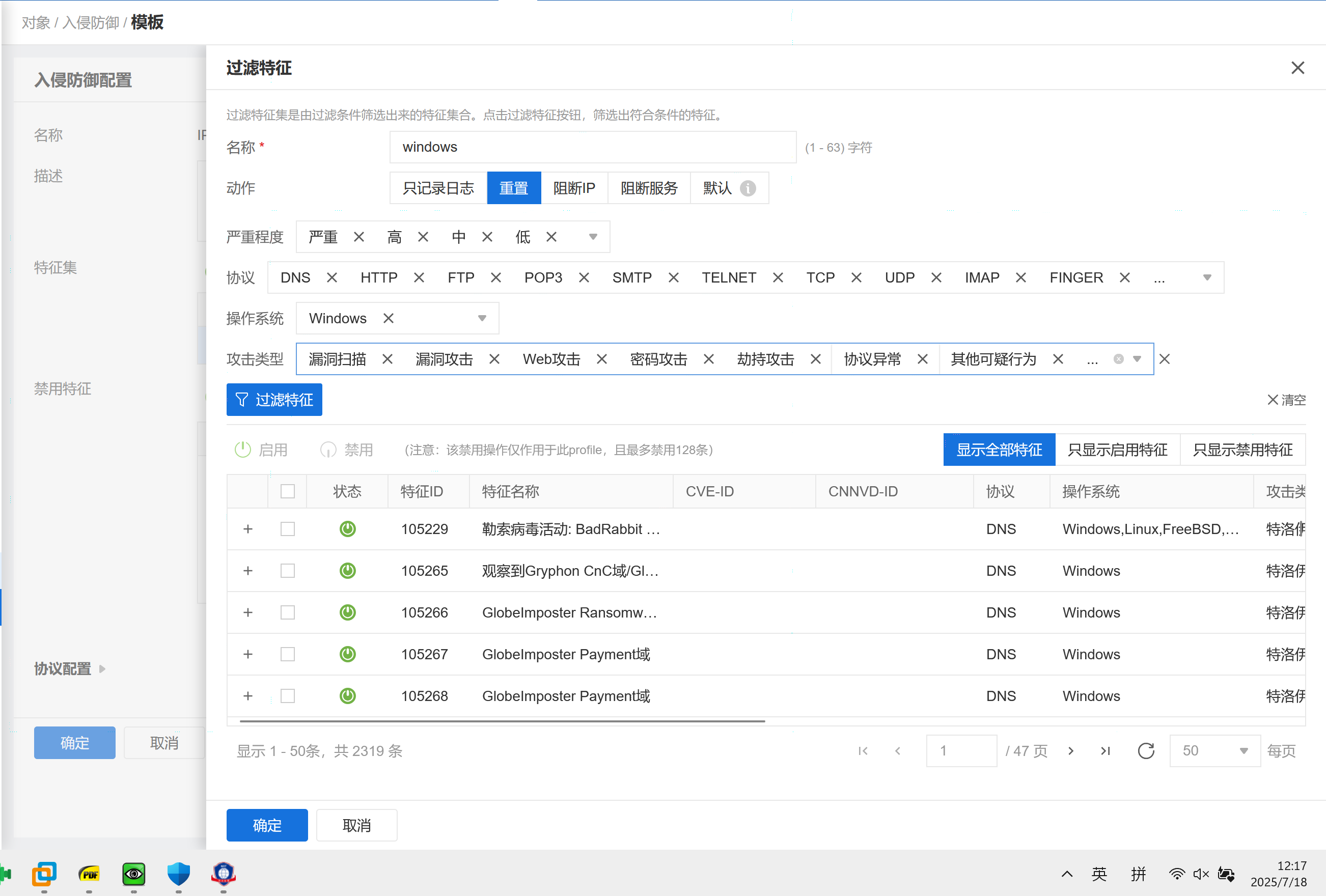Select the 重置 action
Image resolution: width=1326 pixels, height=896 pixels.
coord(513,188)
